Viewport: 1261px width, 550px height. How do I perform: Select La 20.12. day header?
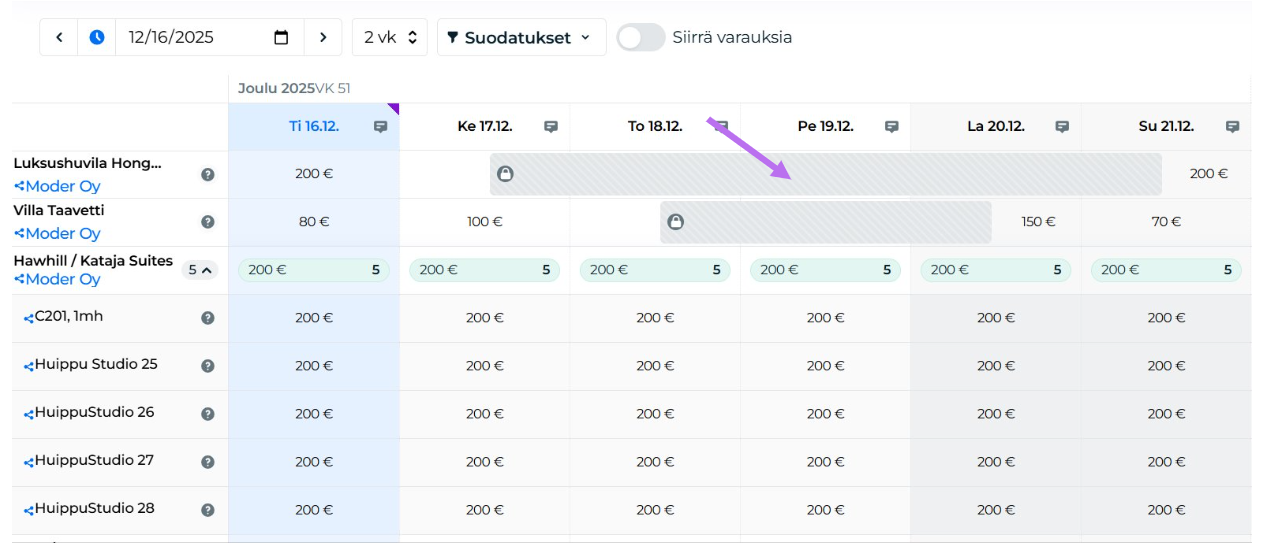pyautogui.click(x=996, y=127)
